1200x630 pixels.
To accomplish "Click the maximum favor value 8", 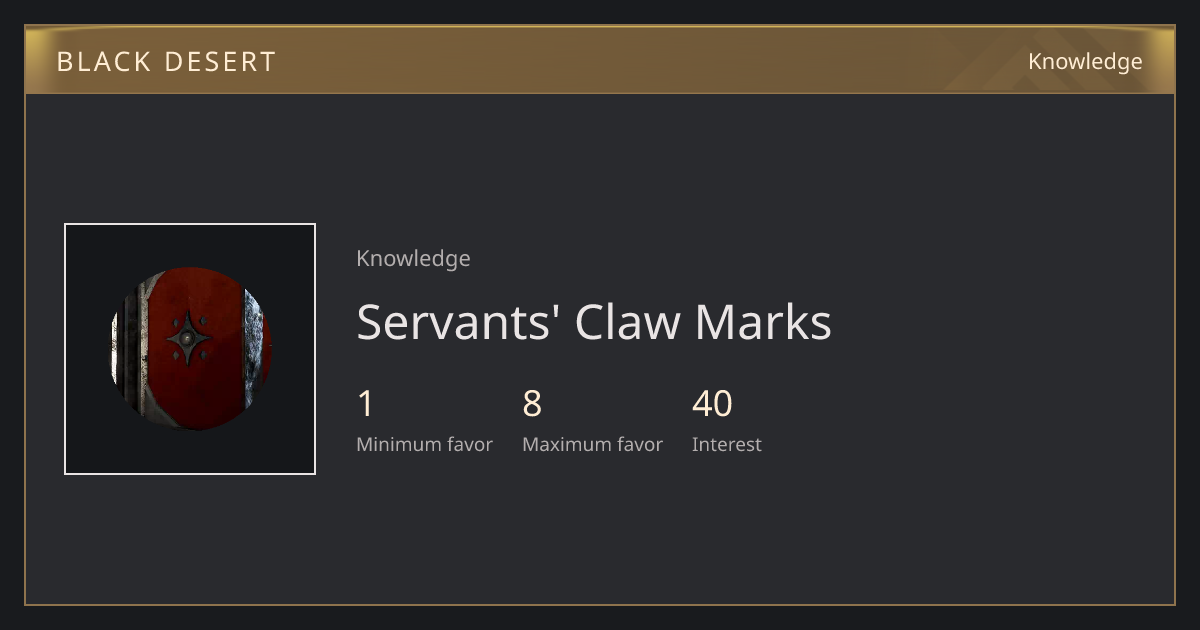I will tap(532, 404).
